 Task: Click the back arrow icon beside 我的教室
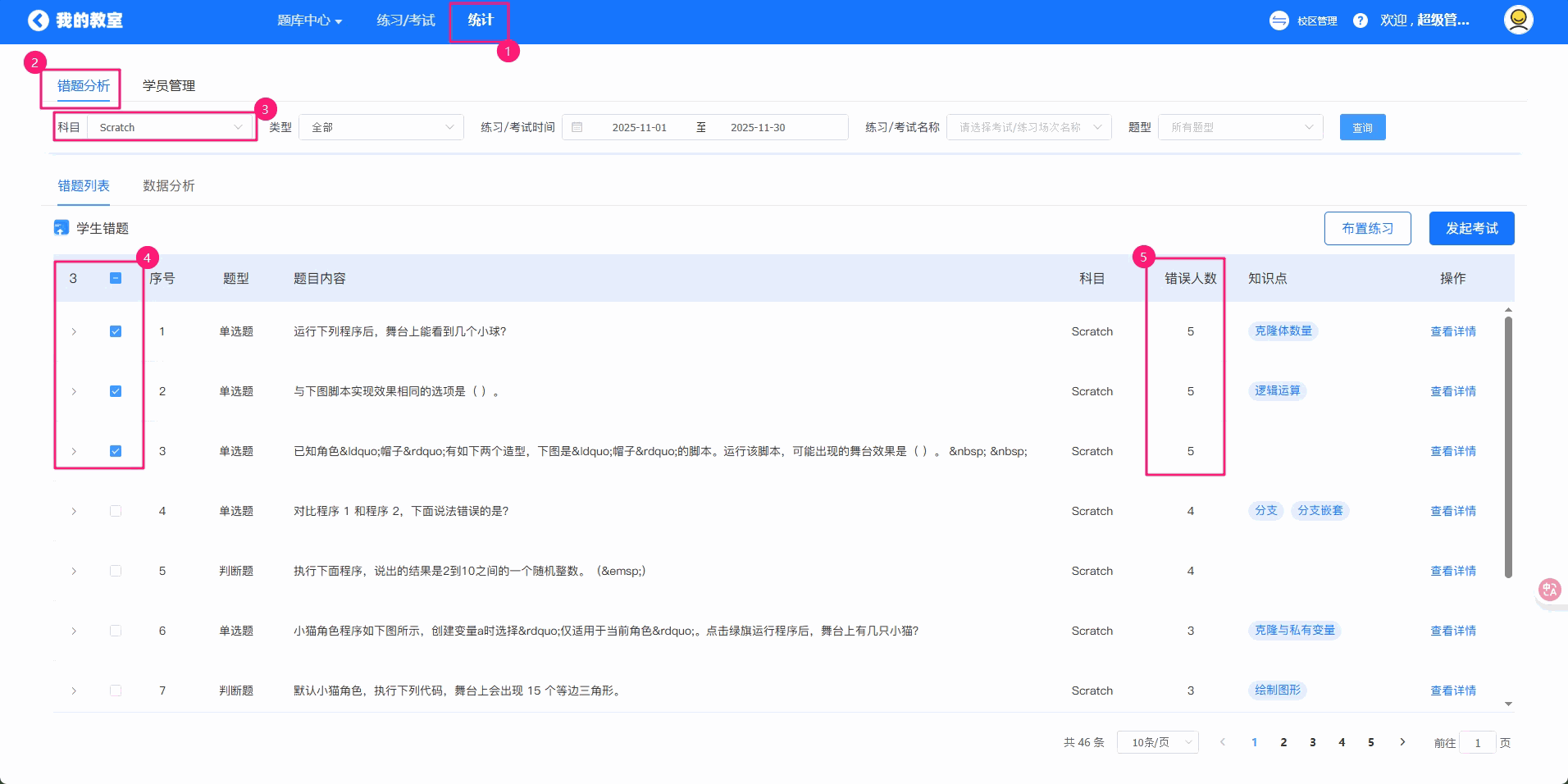coord(38,21)
